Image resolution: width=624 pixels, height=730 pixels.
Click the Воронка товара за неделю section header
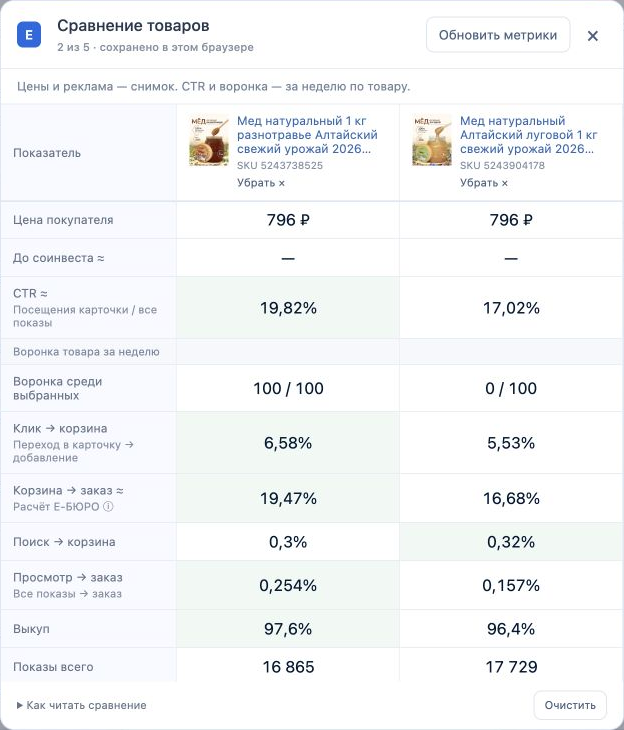pyautogui.click(x=86, y=351)
